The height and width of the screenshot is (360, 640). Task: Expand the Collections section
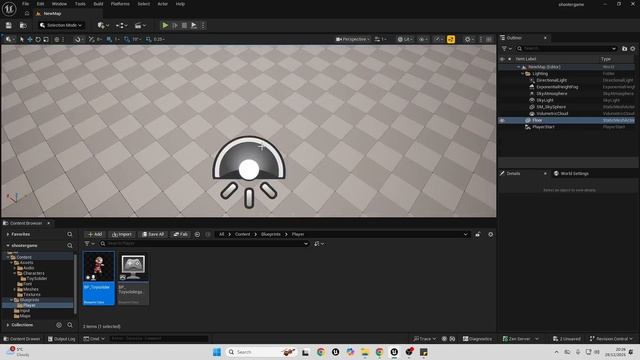pos(8,325)
